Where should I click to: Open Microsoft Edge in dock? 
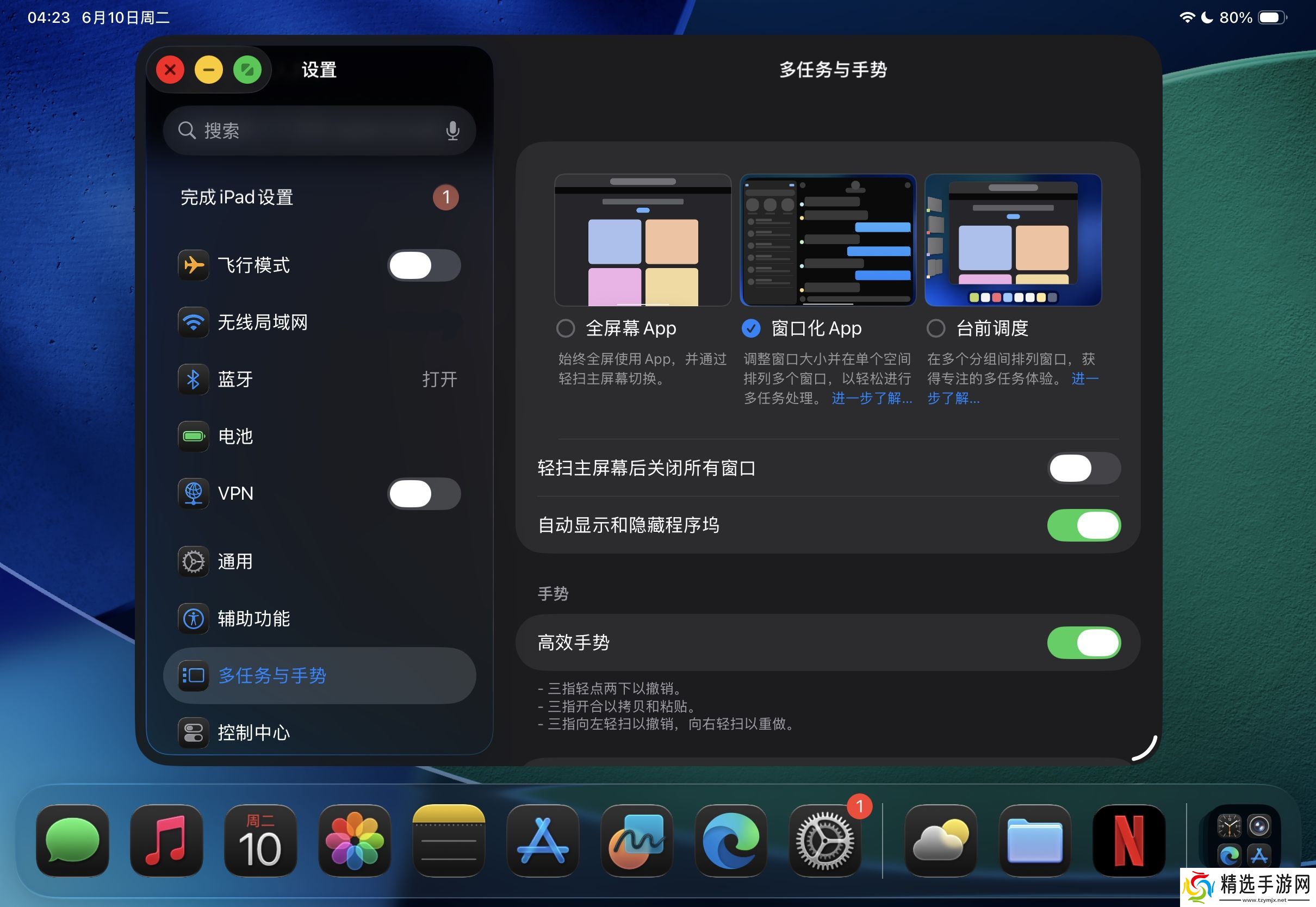tap(731, 841)
